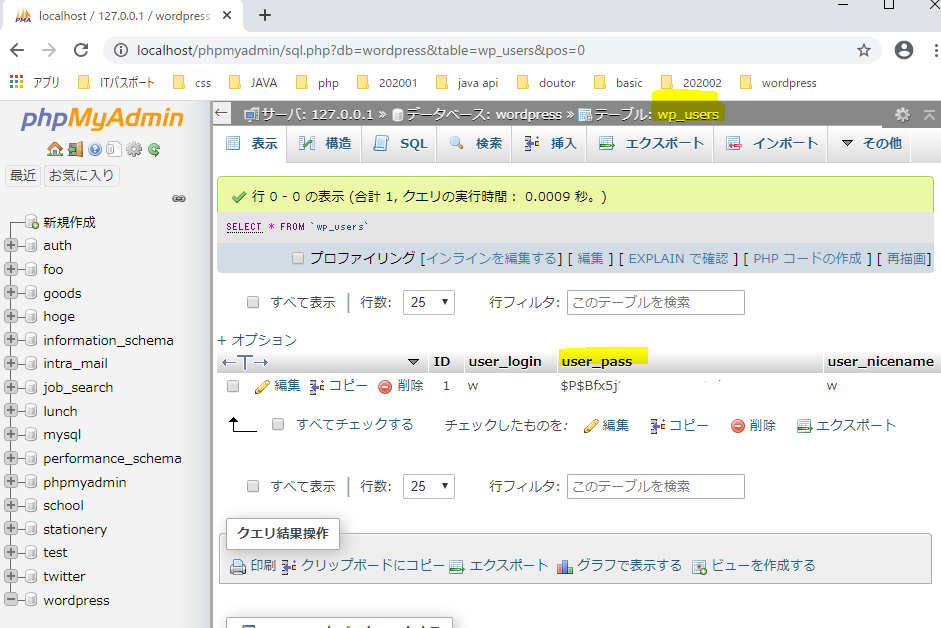
Task: Check upper すべて表示 checkbox
Action: [x=253, y=302]
